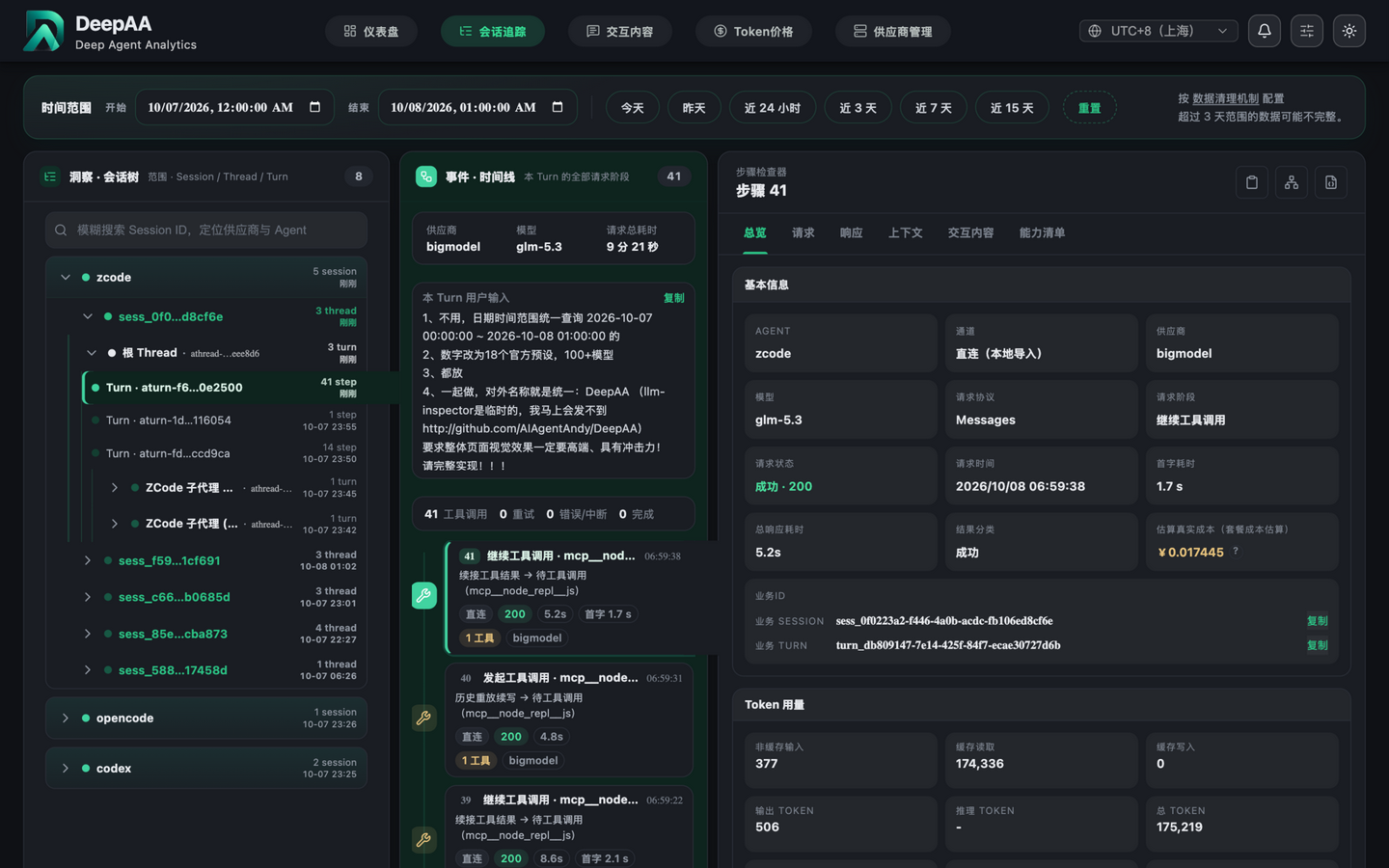Collapse the zcode agent group
This screenshot has height=868, width=1389.
pyautogui.click(x=66, y=278)
